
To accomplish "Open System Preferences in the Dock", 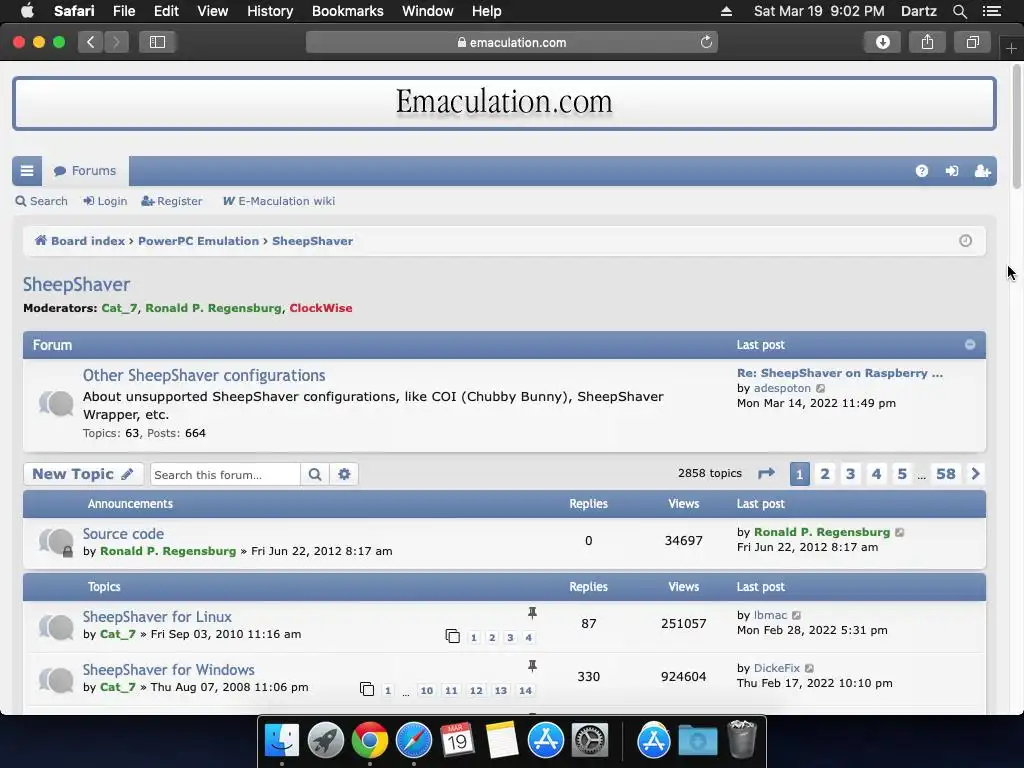I will pos(590,741).
